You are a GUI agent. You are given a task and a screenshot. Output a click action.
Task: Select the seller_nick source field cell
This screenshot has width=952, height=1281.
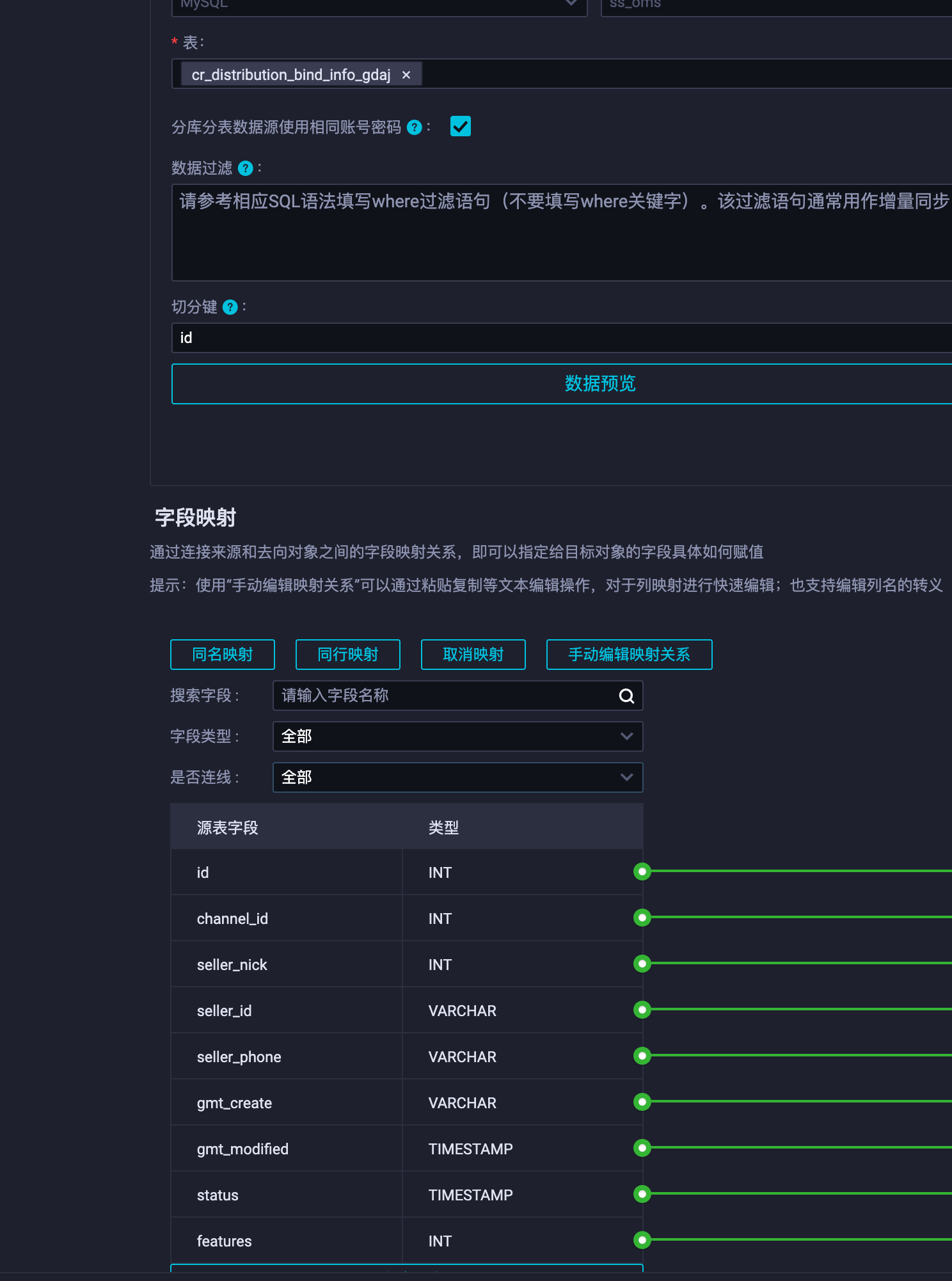pyautogui.click(x=287, y=964)
